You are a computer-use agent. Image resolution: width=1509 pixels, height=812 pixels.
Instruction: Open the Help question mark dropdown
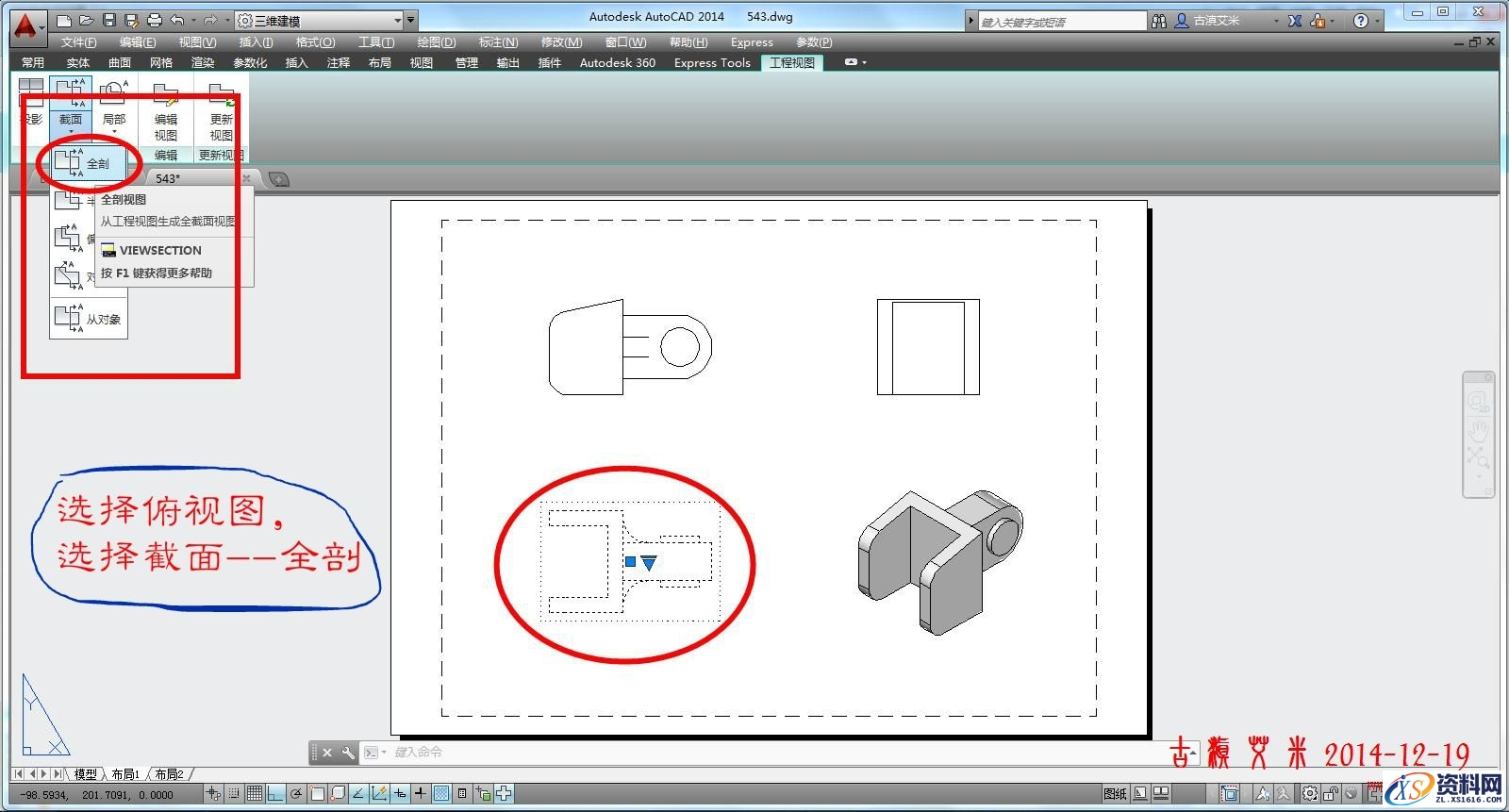tap(1365, 21)
